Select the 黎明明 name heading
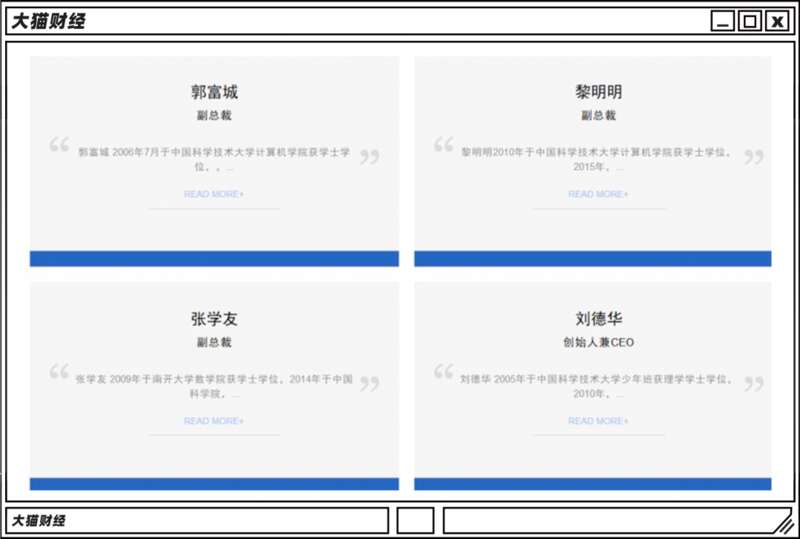The image size is (800, 539). [598, 92]
